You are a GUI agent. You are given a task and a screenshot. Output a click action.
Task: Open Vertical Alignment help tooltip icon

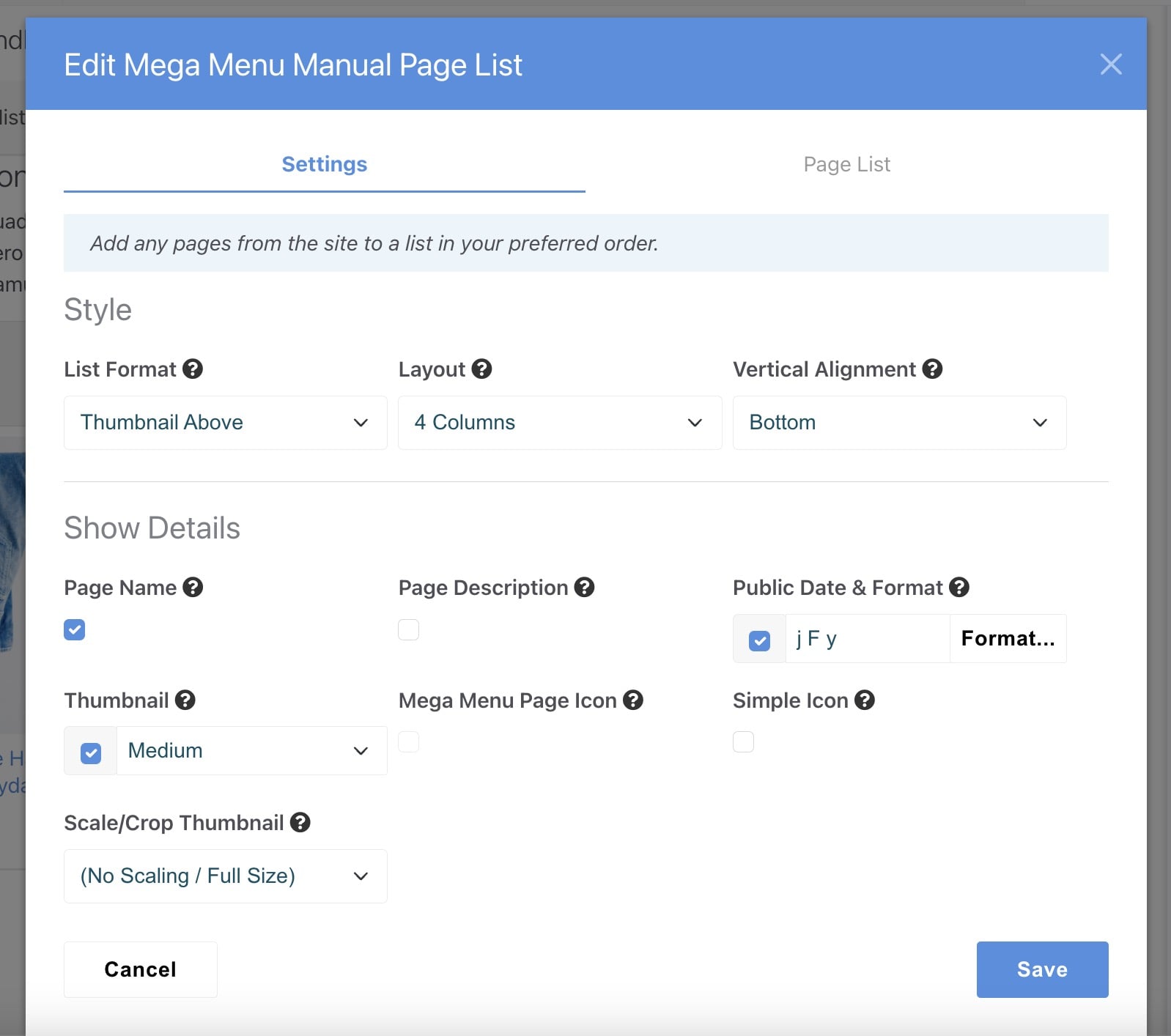pyautogui.click(x=932, y=369)
